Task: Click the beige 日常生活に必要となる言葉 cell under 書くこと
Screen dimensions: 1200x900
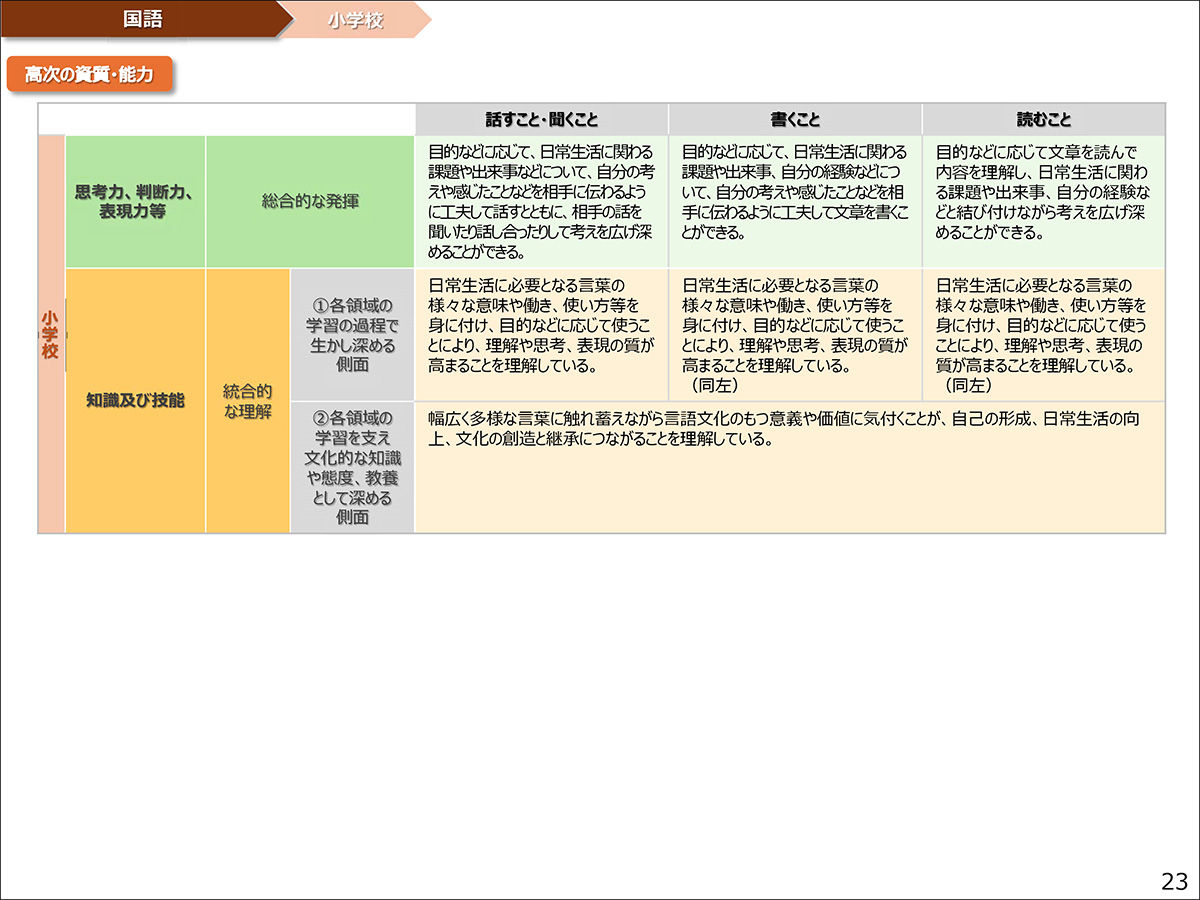Action: [x=795, y=334]
